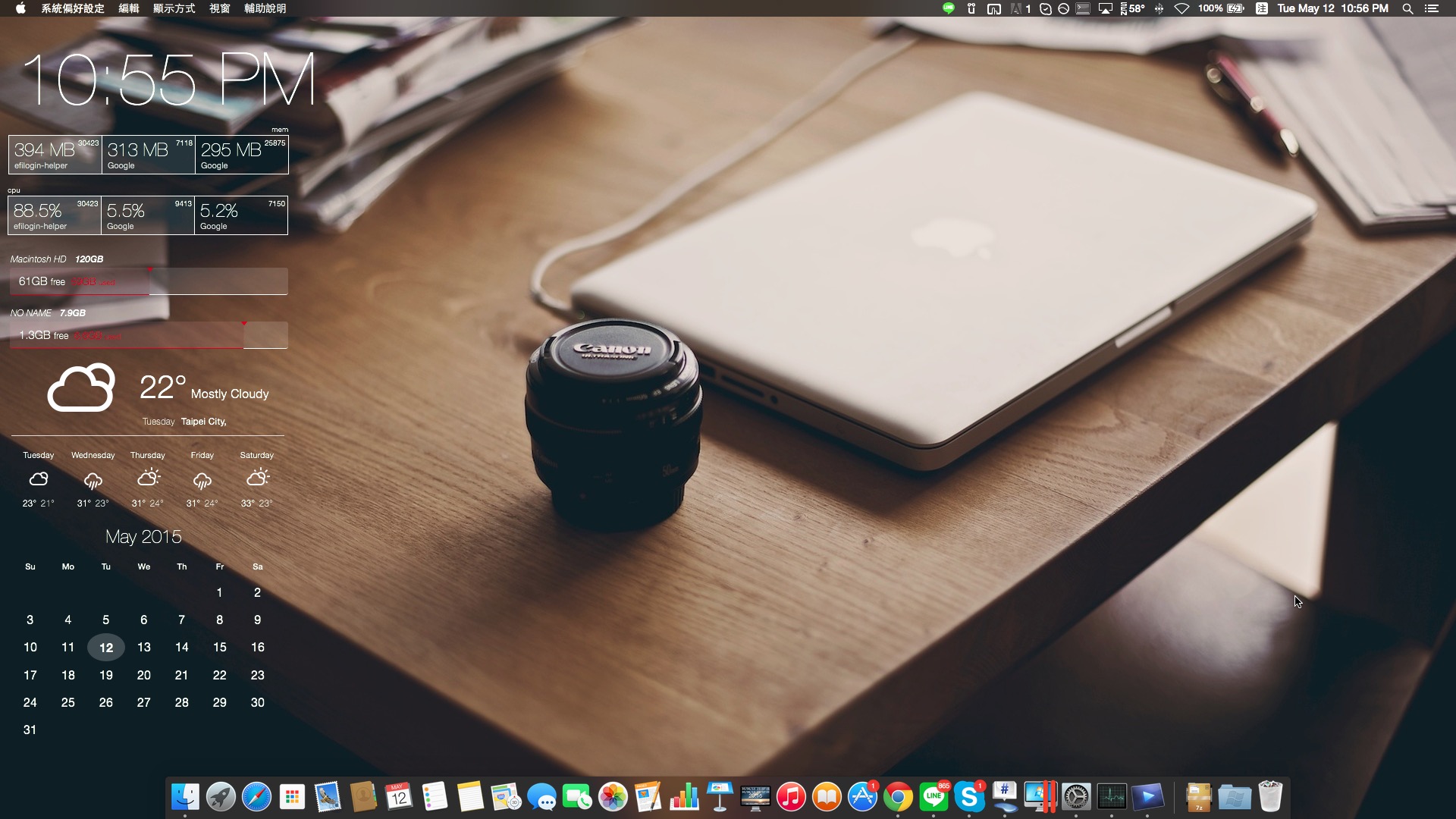
Task: Open the Apple menu
Action: [x=20, y=8]
